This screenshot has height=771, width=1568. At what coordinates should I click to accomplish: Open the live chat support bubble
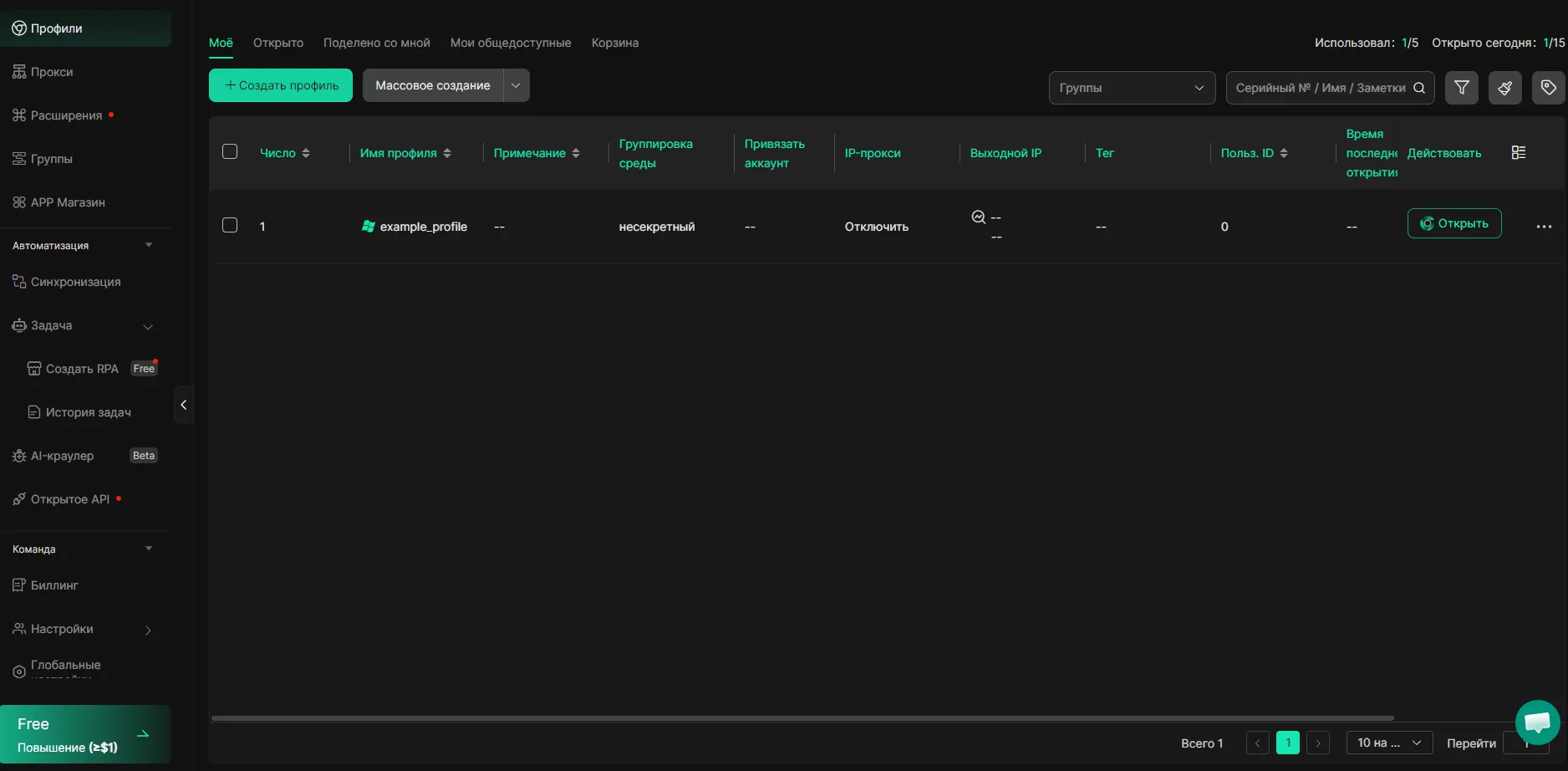(1537, 722)
